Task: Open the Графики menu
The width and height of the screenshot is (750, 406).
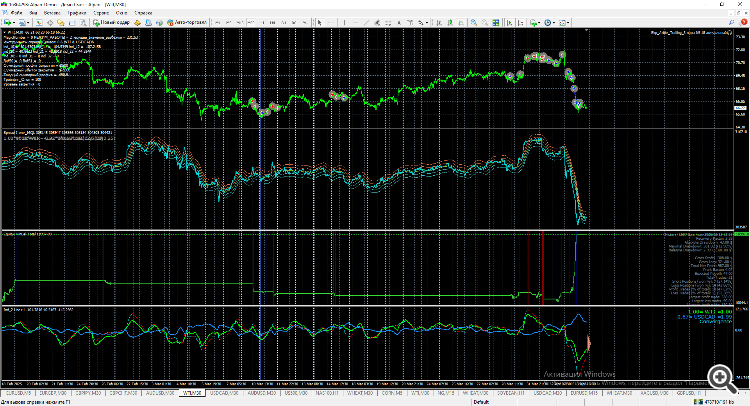Action: point(77,13)
